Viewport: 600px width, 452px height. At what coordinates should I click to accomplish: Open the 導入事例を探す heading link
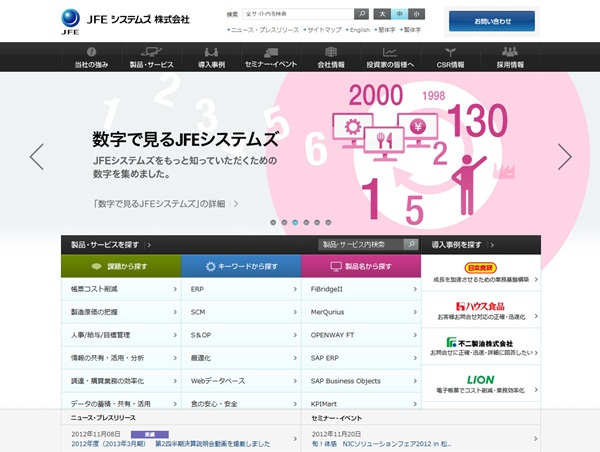(463, 245)
